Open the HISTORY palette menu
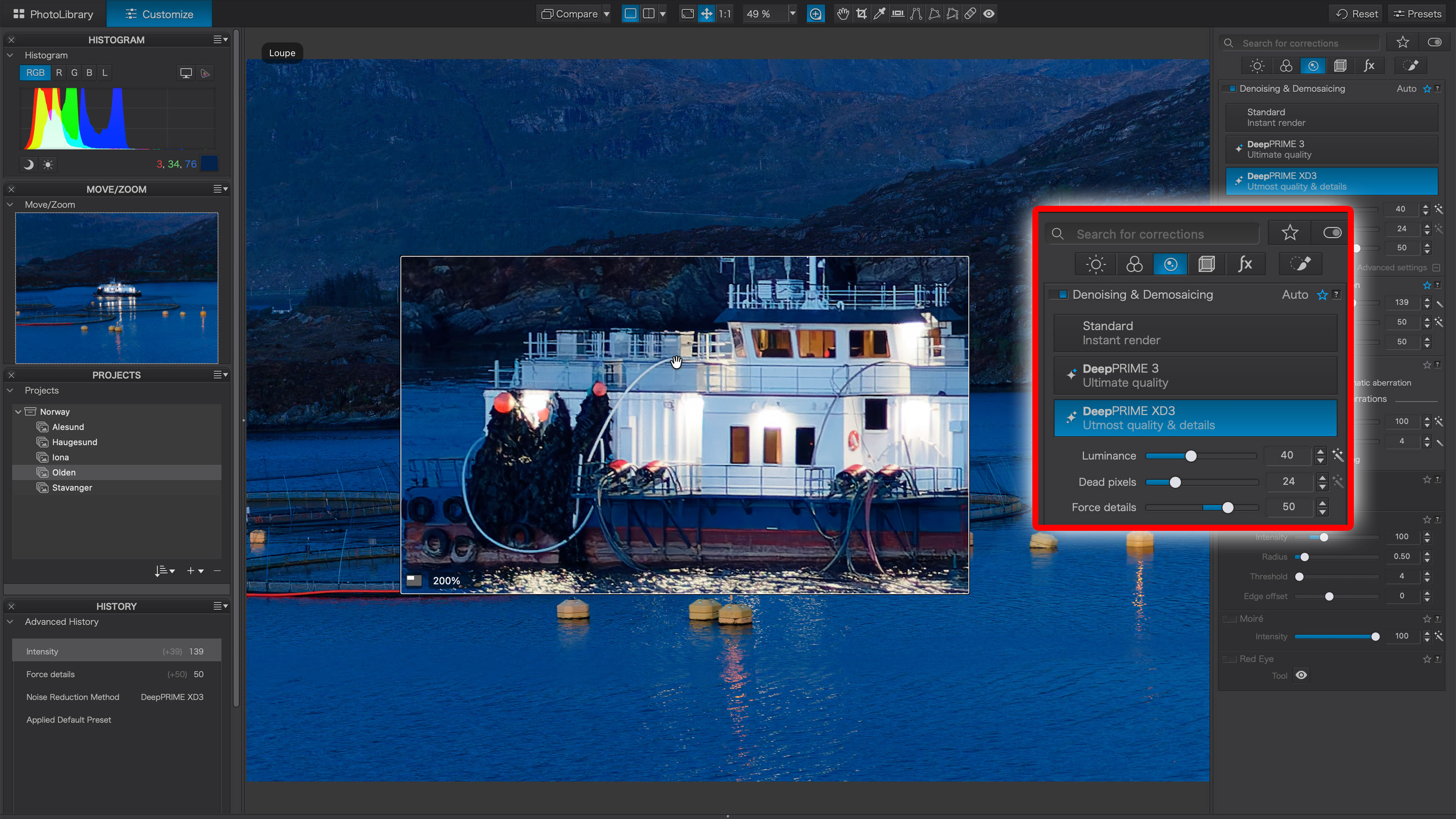The width and height of the screenshot is (1456, 819). [220, 606]
